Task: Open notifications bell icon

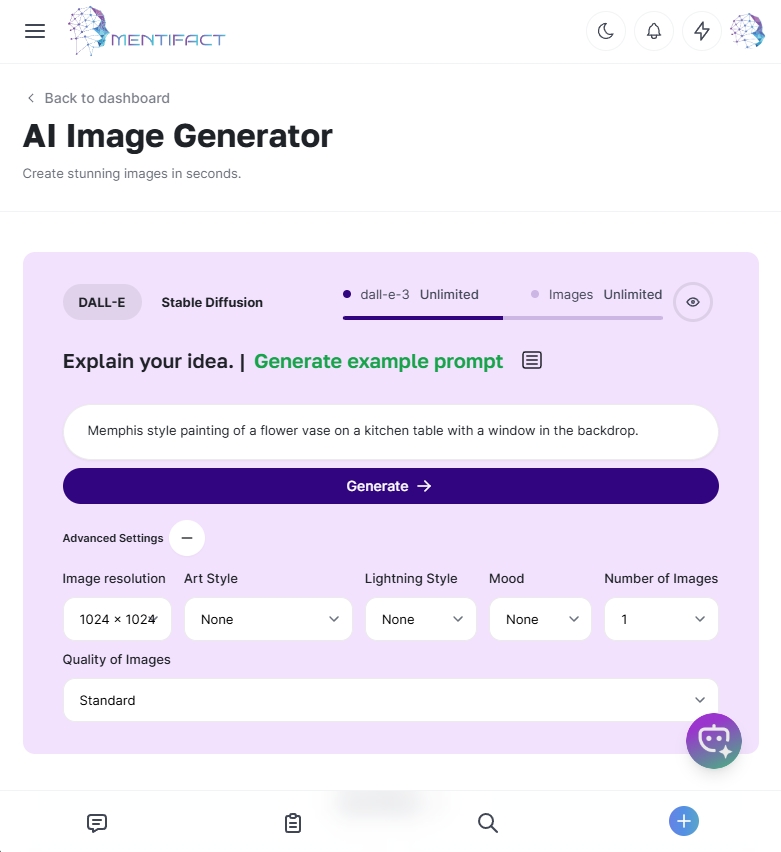Action: (x=654, y=31)
